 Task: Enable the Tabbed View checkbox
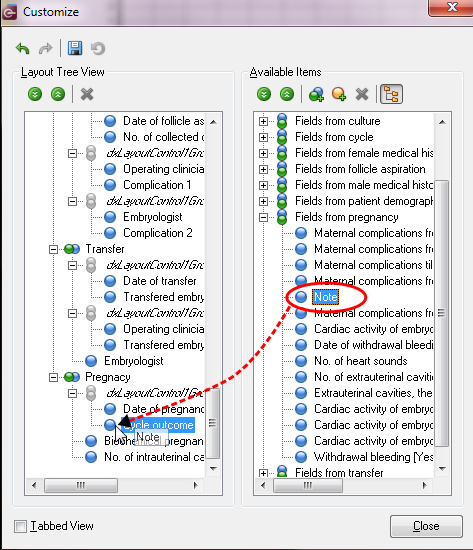[x=20, y=526]
